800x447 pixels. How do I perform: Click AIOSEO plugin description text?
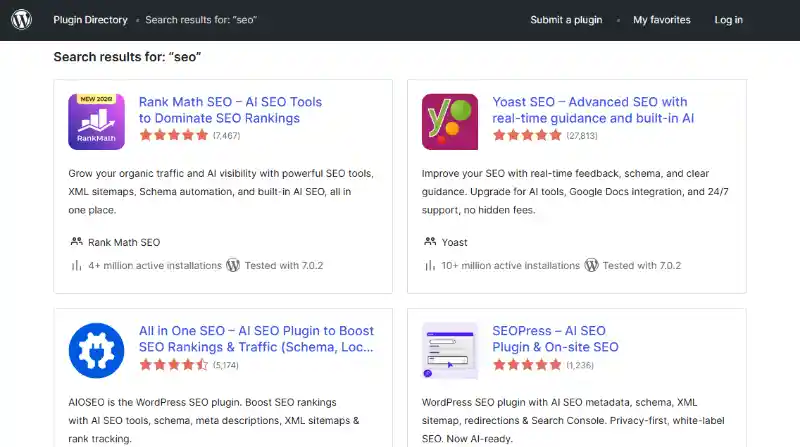click(214, 420)
